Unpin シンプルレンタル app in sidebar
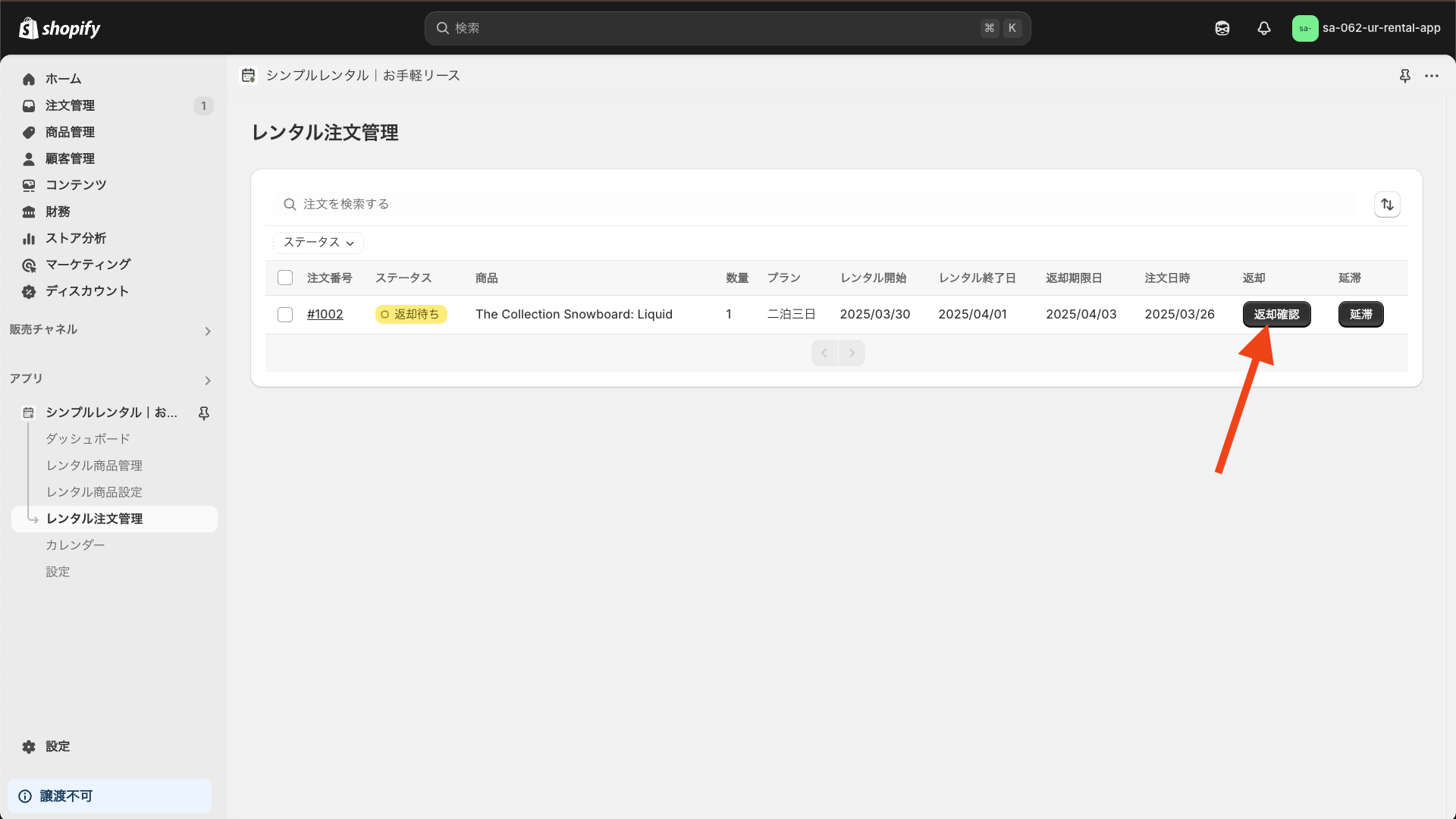 [x=204, y=413]
